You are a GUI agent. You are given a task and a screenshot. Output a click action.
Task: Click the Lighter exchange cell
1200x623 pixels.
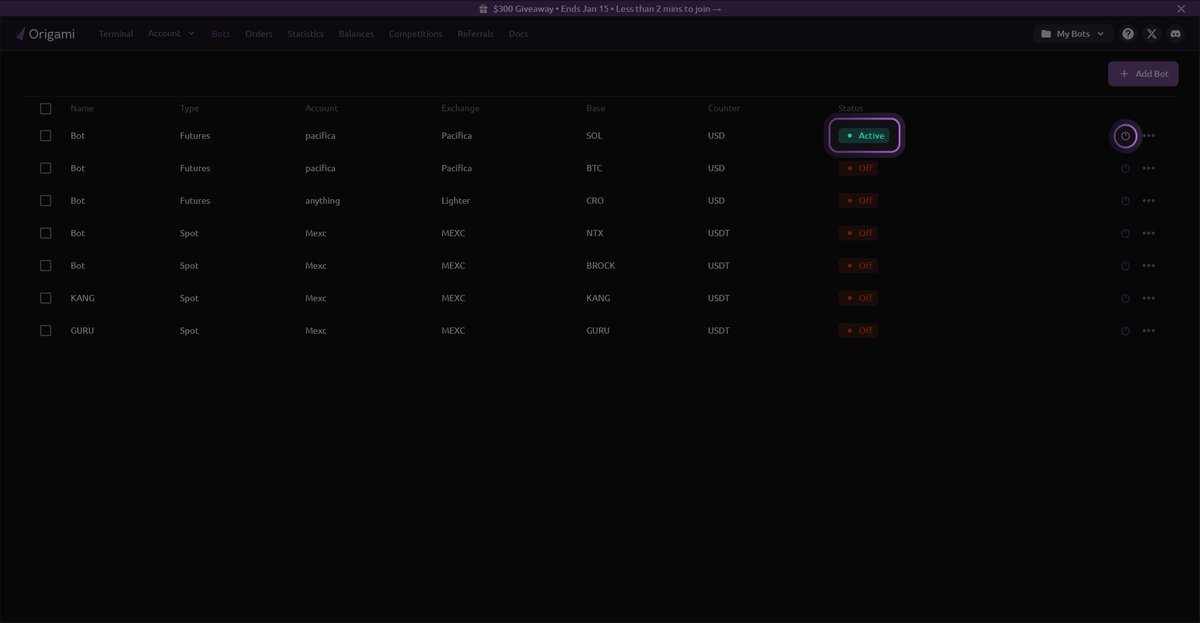[x=456, y=201]
